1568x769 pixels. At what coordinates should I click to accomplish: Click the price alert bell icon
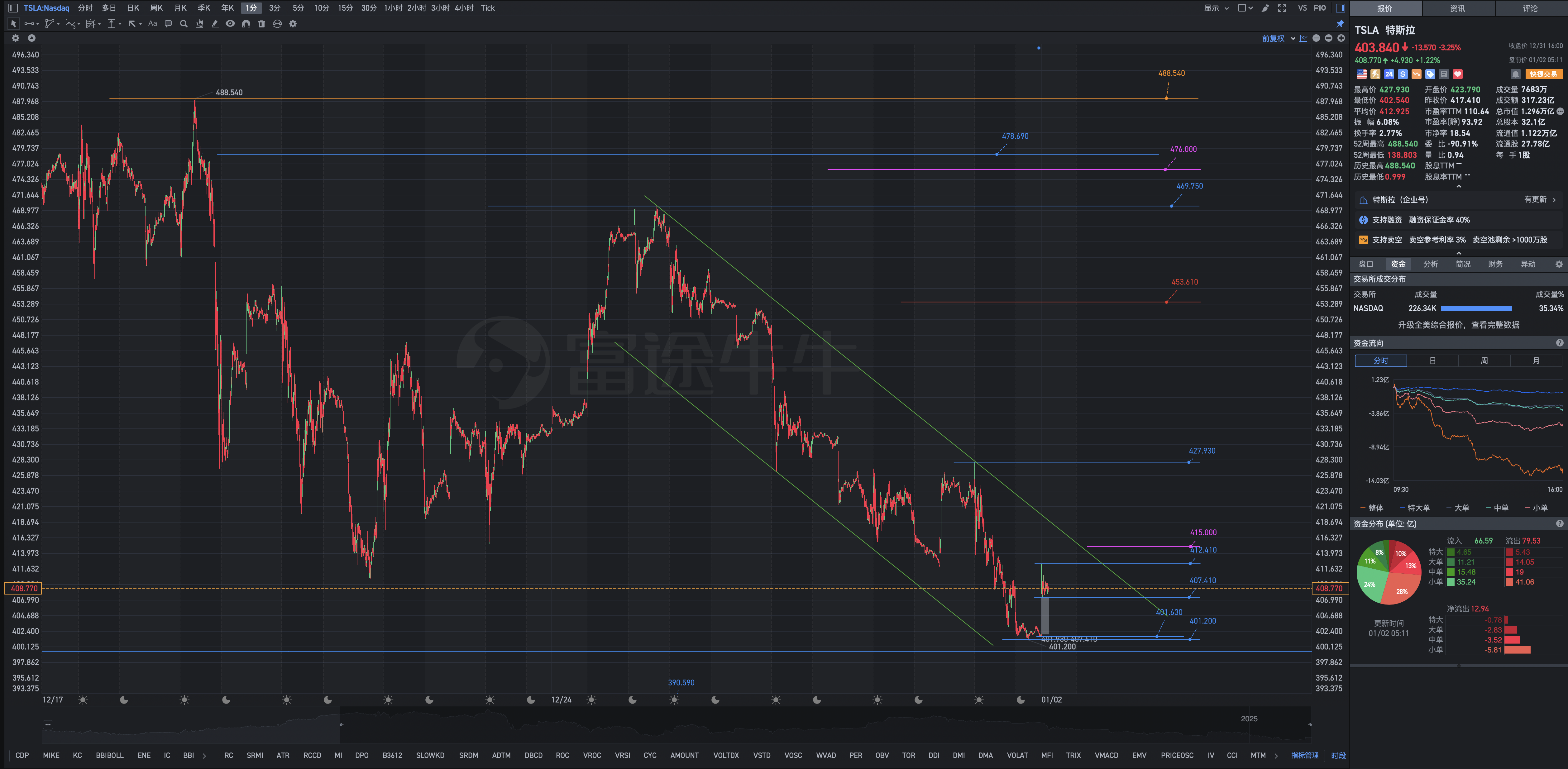(x=1516, y=74)
